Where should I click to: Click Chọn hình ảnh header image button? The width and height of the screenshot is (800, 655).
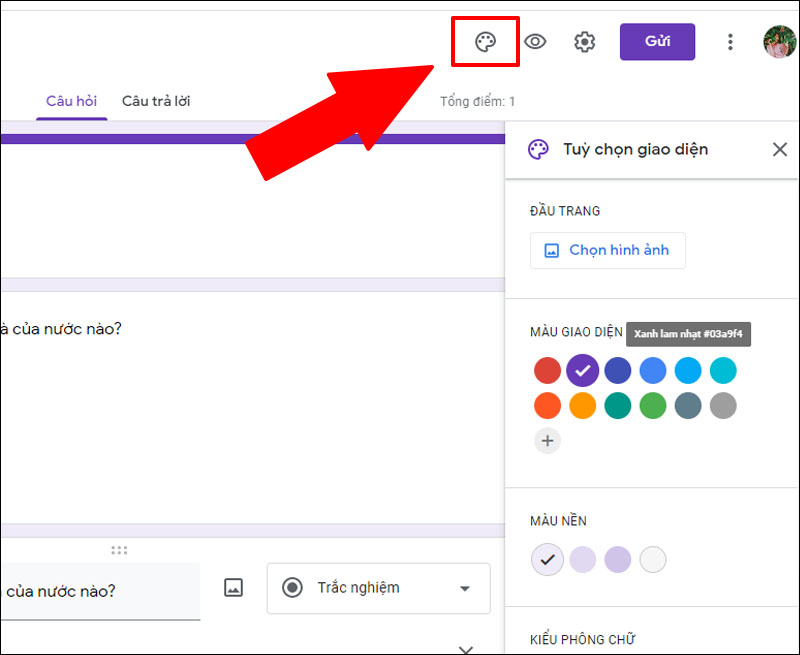[x=608, y=250]
